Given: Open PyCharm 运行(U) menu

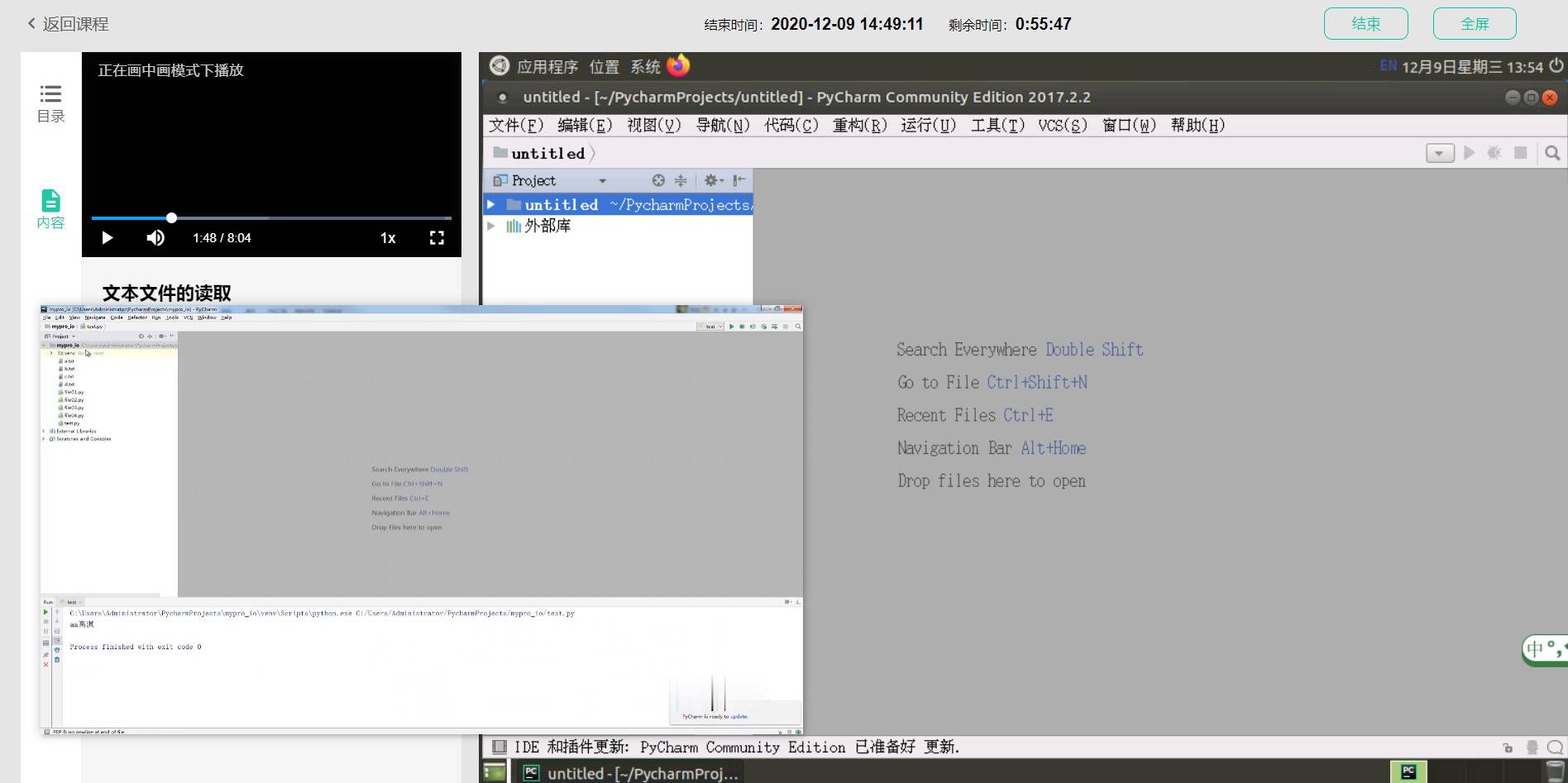Looking at the screenshot, I should coord(928,125).
